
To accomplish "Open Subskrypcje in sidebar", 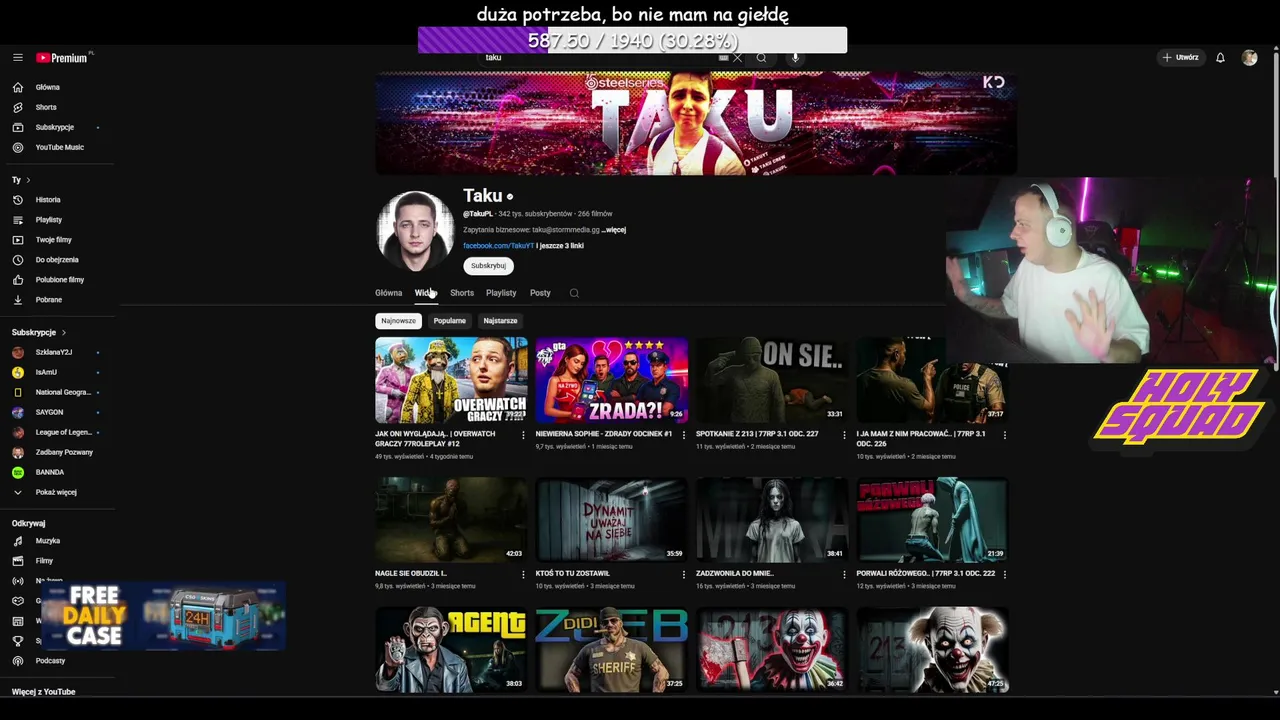I will click(x=57, y=127).
